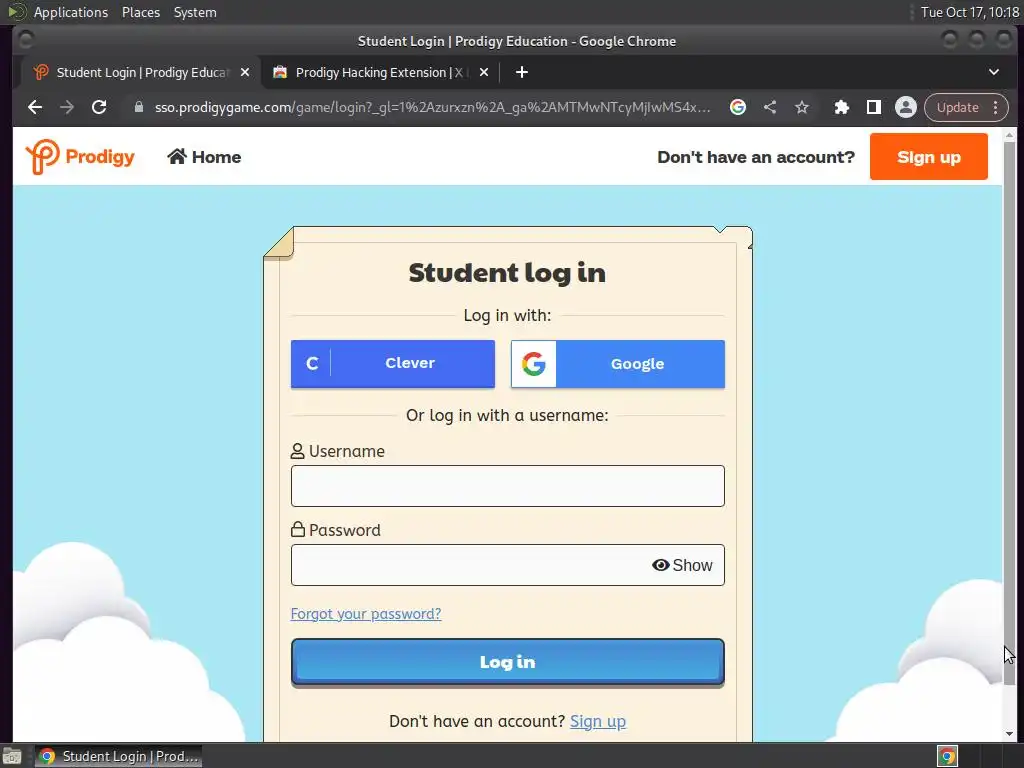Click Sign up link below form

(598, 721)
